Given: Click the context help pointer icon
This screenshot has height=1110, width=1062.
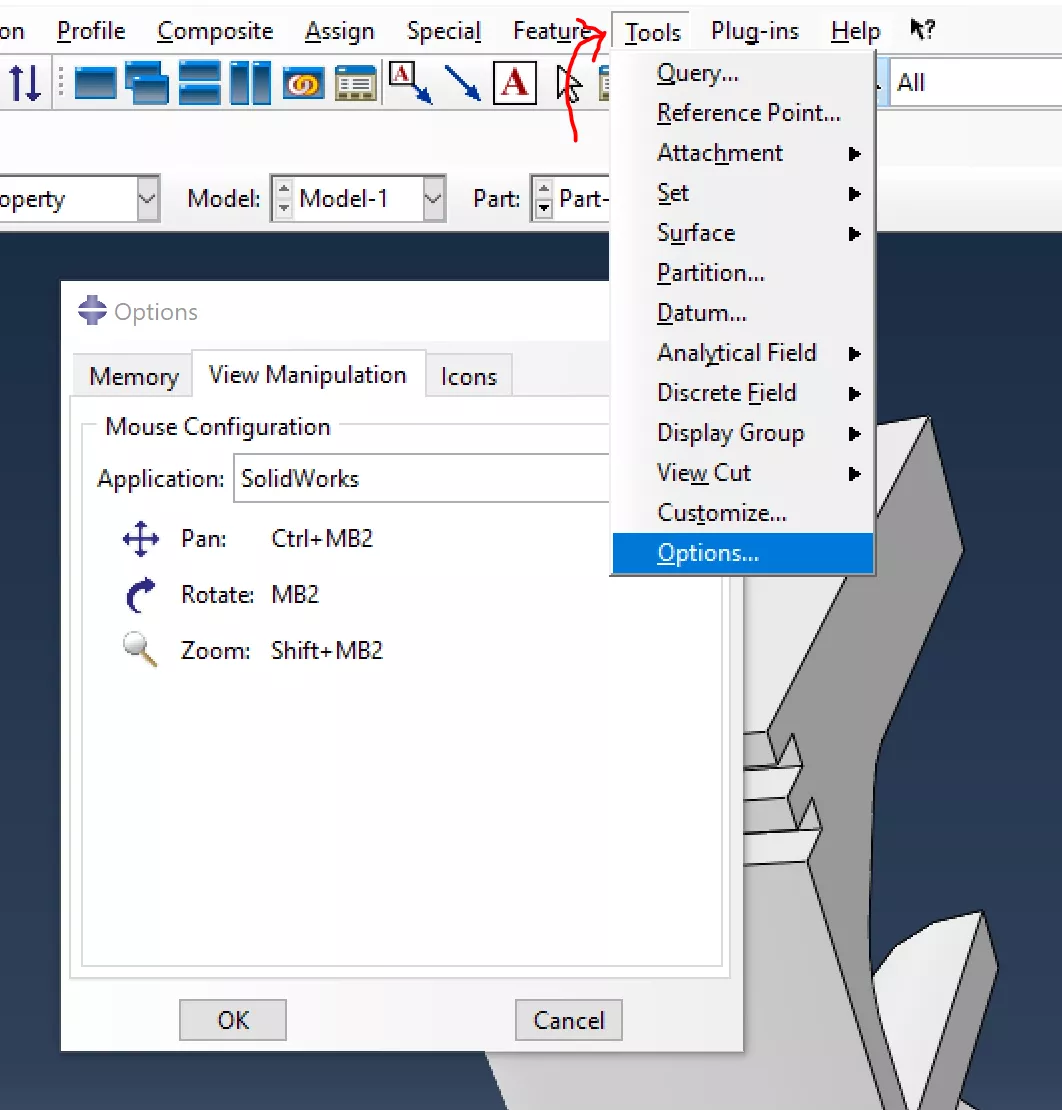Looking at the screenshot, I should pos(922,30).
